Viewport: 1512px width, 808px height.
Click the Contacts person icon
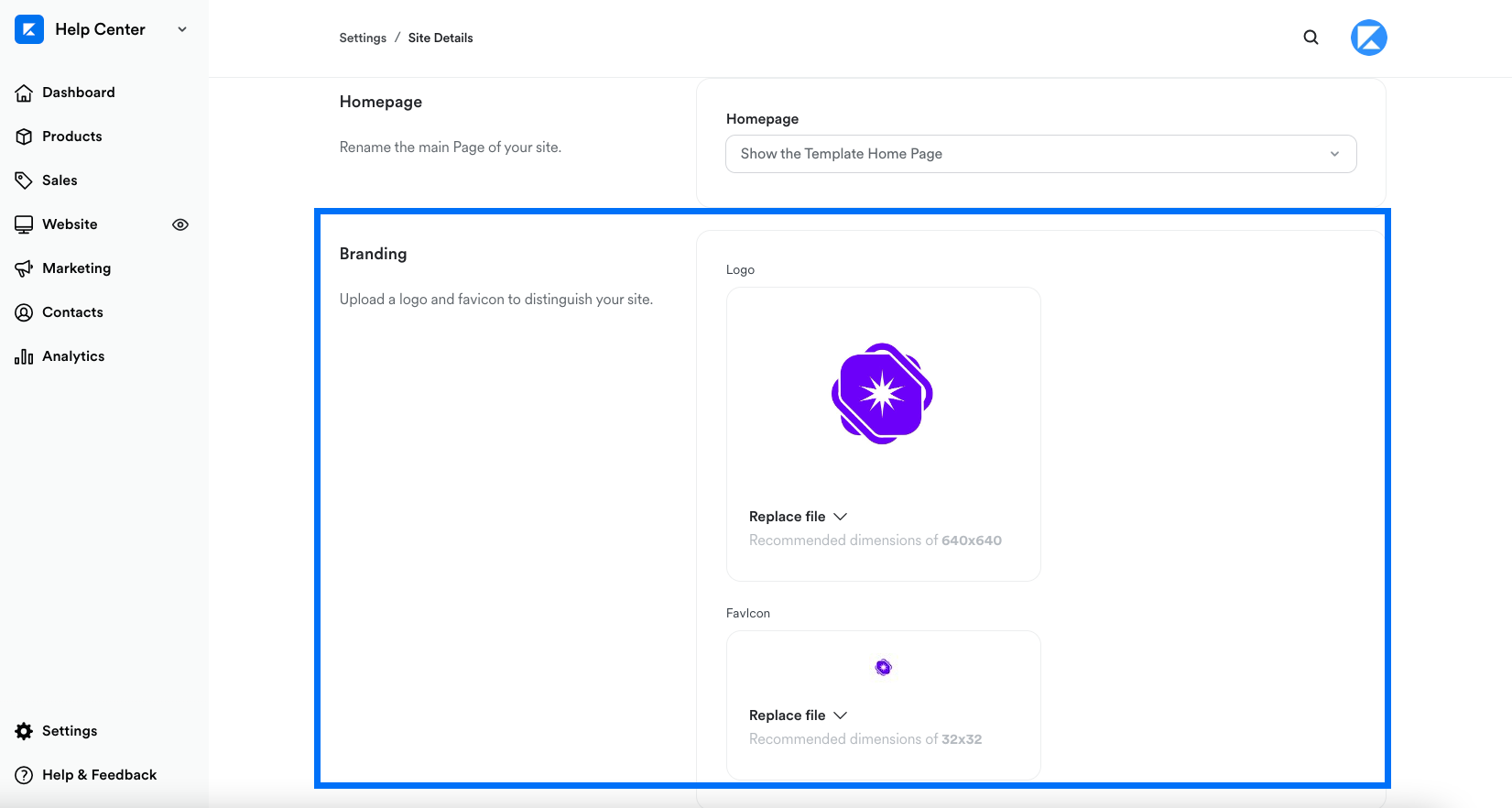click(x=24, y=312)
